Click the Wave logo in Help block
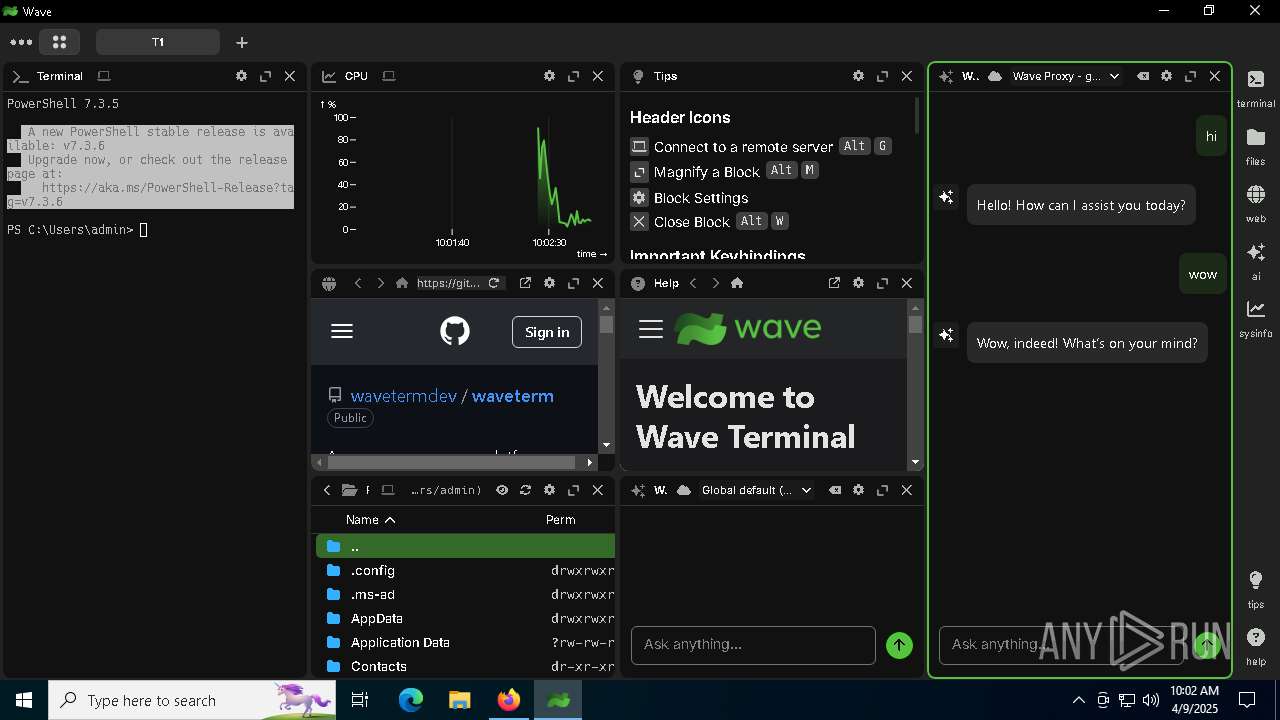The height and width of the screenshot is (720, 1280). (x=747, y=328)
